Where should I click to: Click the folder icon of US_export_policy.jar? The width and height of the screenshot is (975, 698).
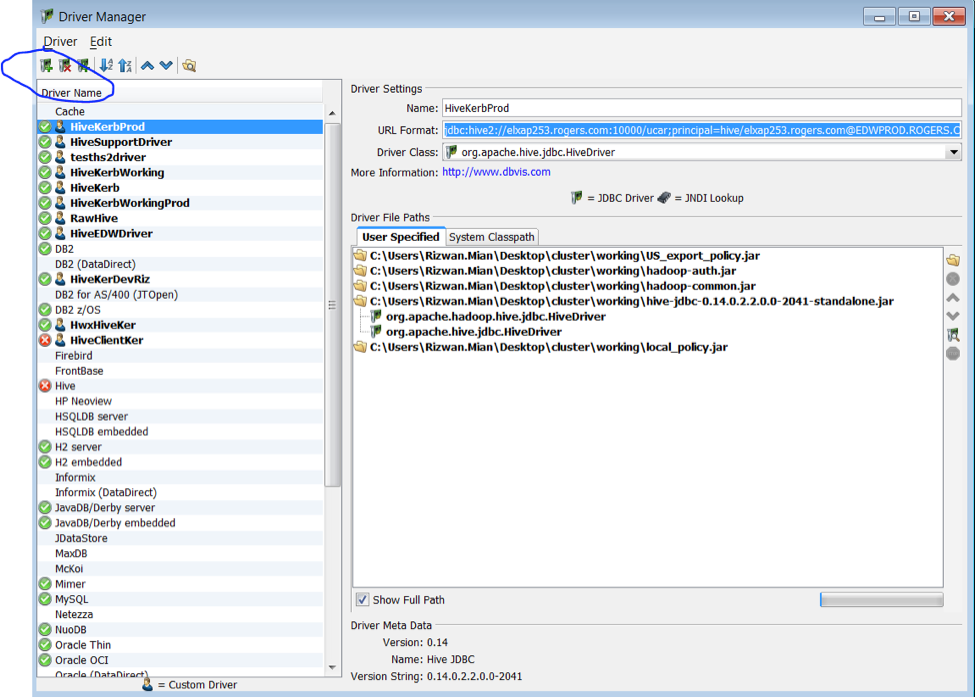(360, 255)
